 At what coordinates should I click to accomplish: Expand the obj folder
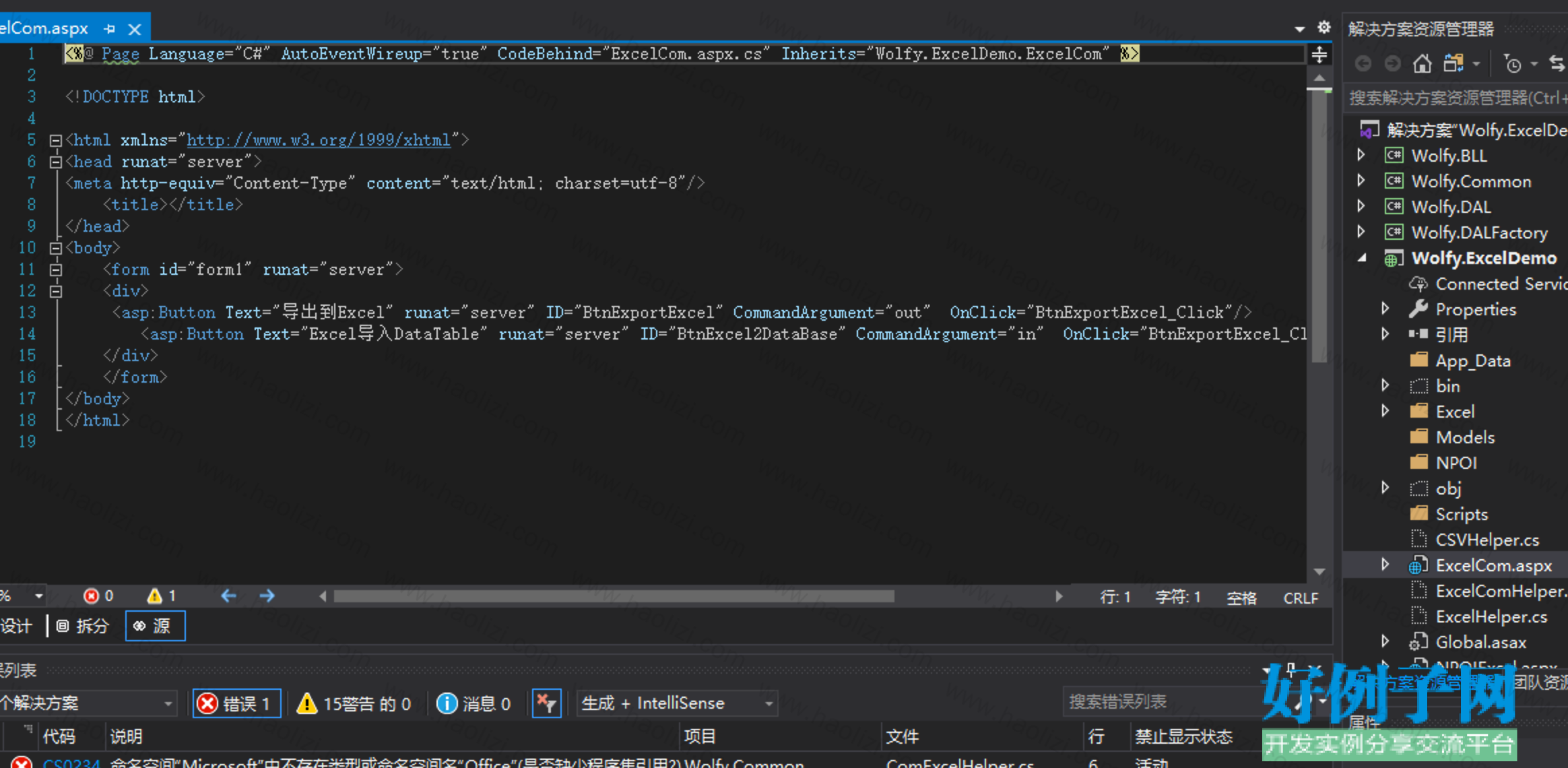coord(1385,488)
